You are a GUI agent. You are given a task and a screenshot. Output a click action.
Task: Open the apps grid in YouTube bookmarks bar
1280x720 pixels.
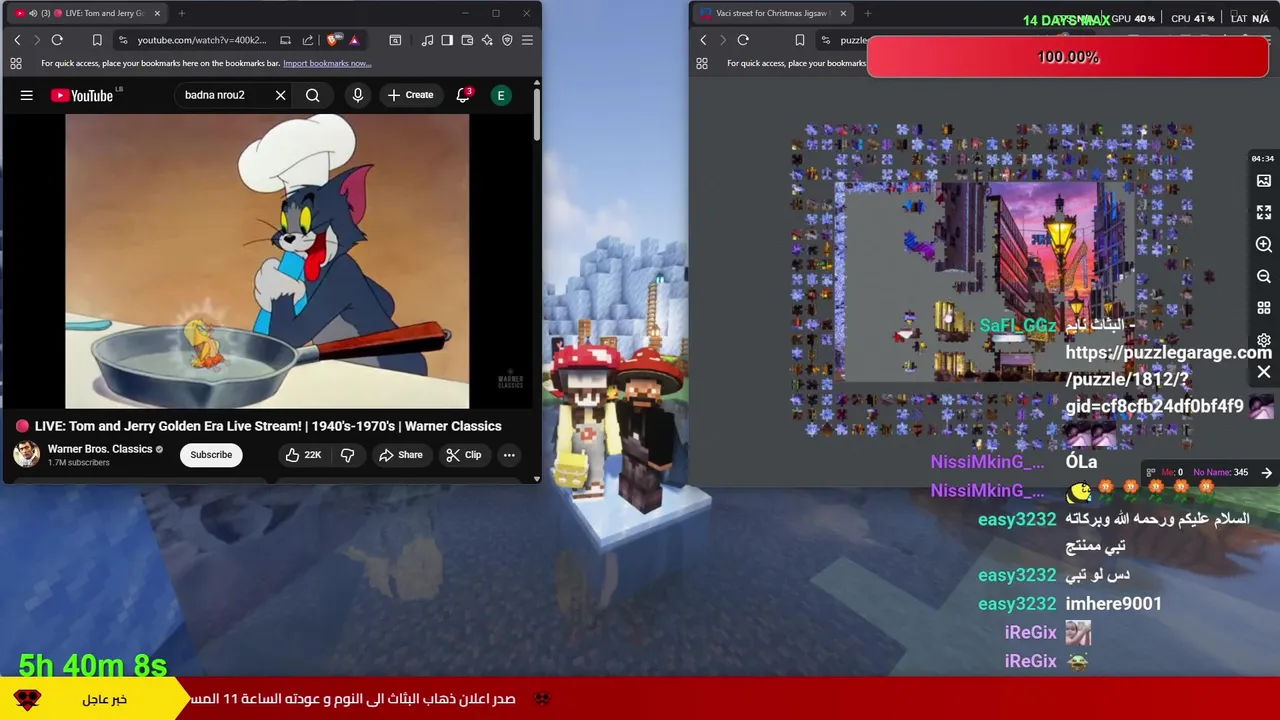pyautogui.click(x=16, y=63)
